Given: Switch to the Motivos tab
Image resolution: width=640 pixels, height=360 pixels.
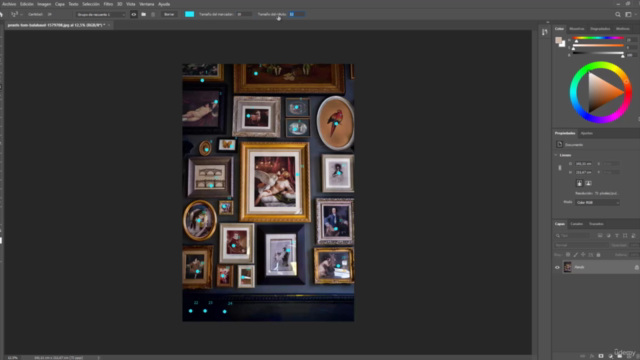Looking at the screenshot, I should [622, 29].
